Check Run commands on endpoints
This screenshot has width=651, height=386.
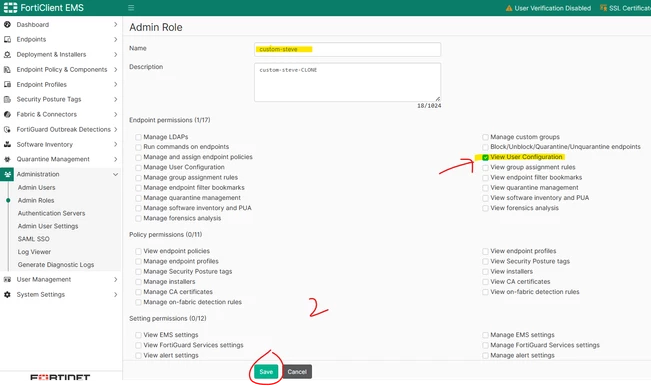(x=138, y=147)
